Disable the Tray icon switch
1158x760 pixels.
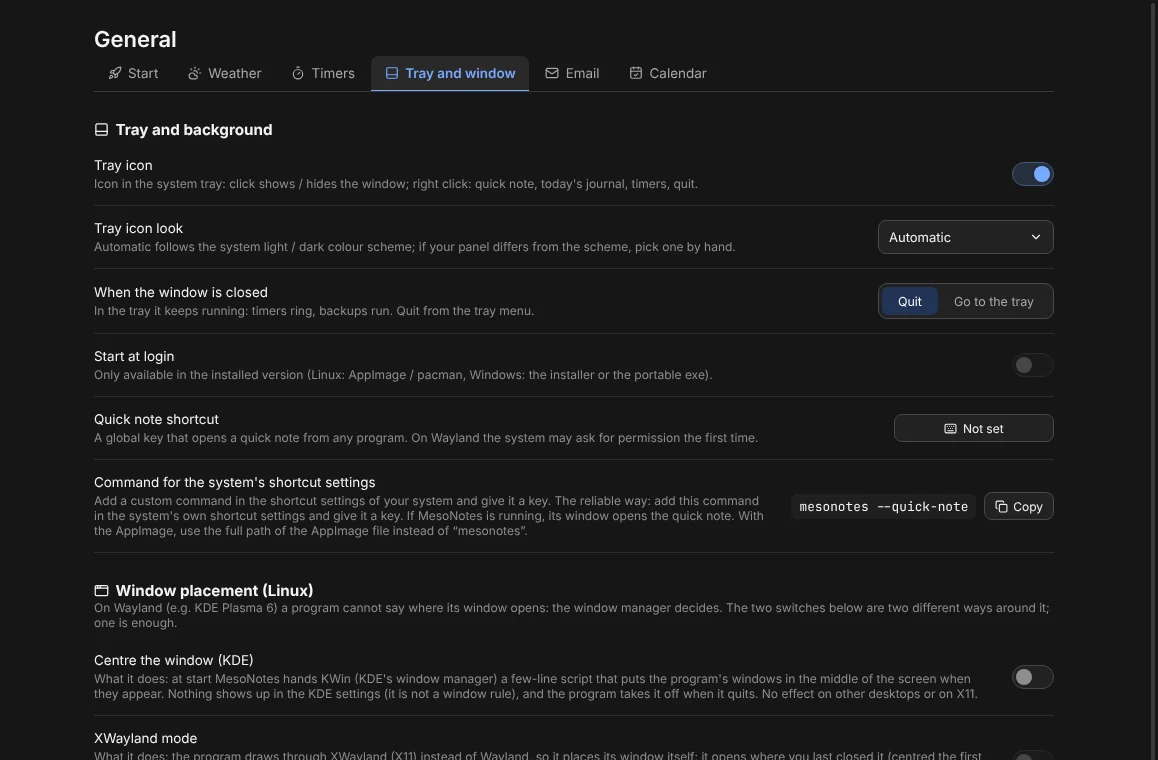1032,174
